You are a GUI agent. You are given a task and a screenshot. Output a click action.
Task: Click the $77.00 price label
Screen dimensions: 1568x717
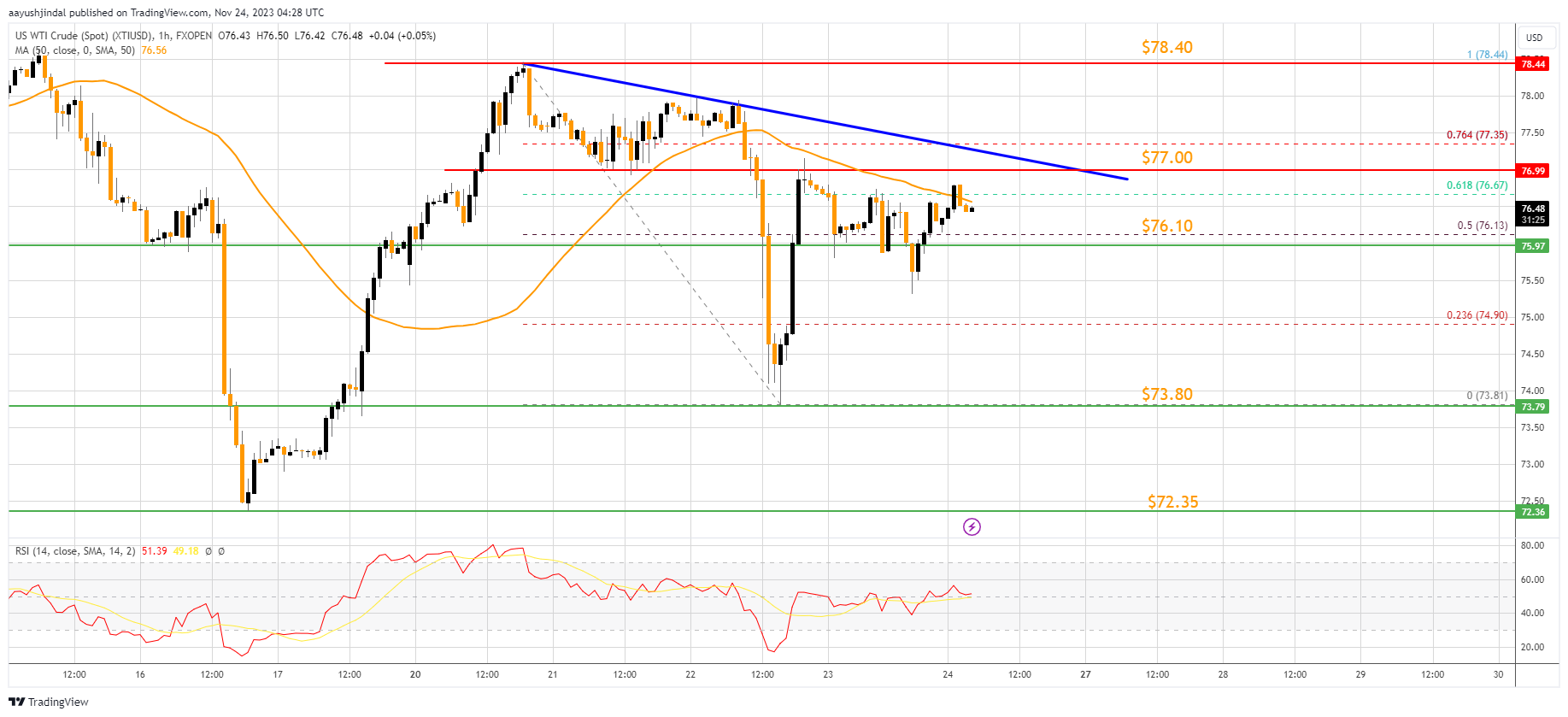[1167, 157]
